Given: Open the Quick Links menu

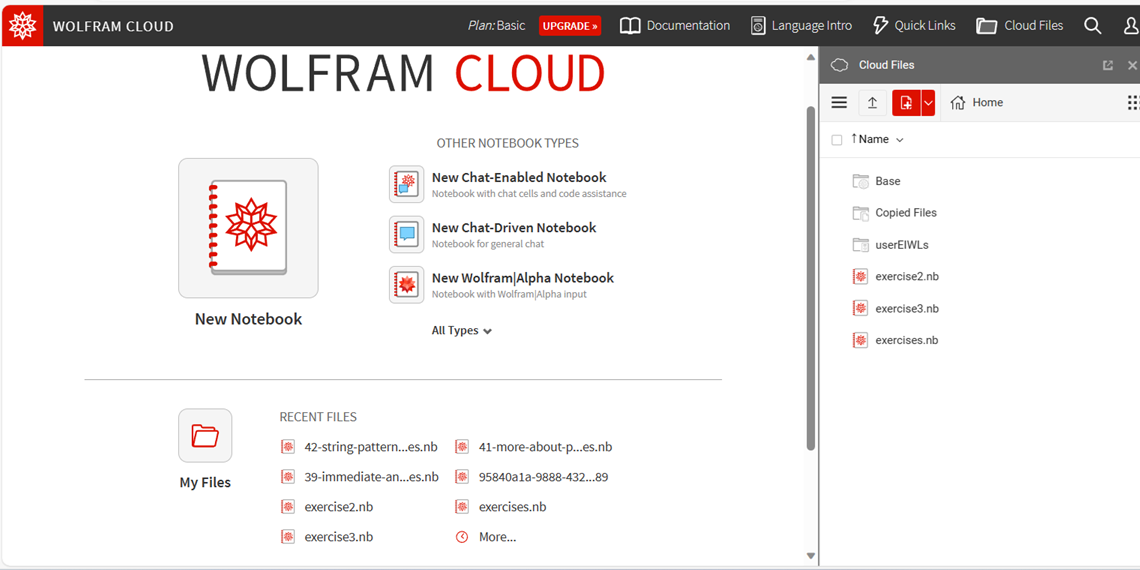Looking at the screenshot, I should 914,25.
